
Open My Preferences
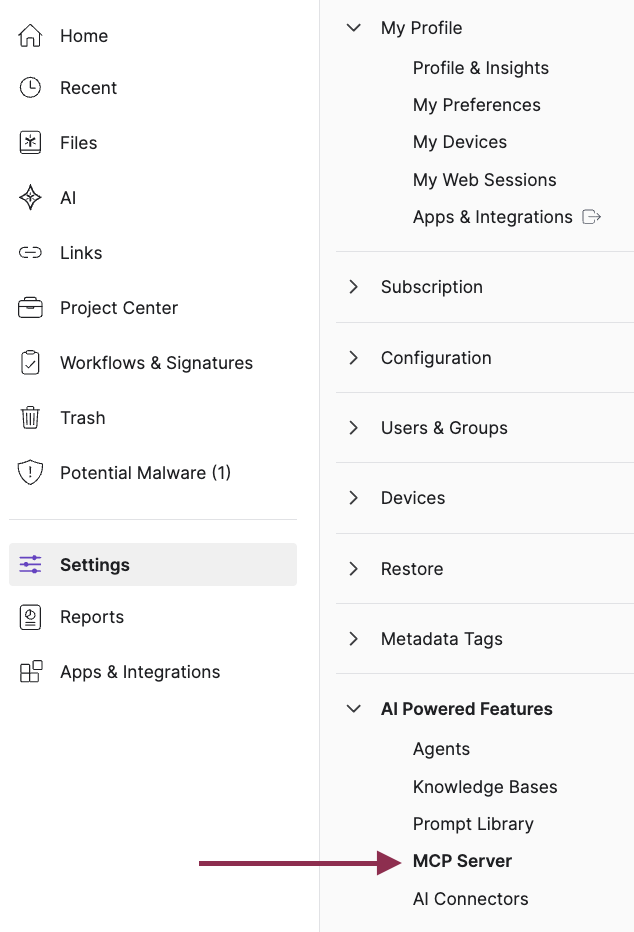tap(477, 105)
